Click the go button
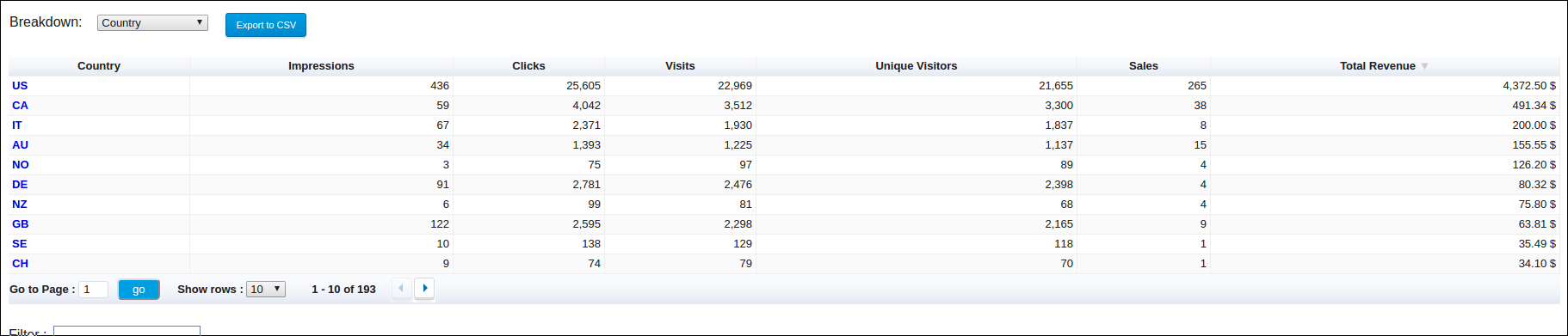 (x=139, y=290)
